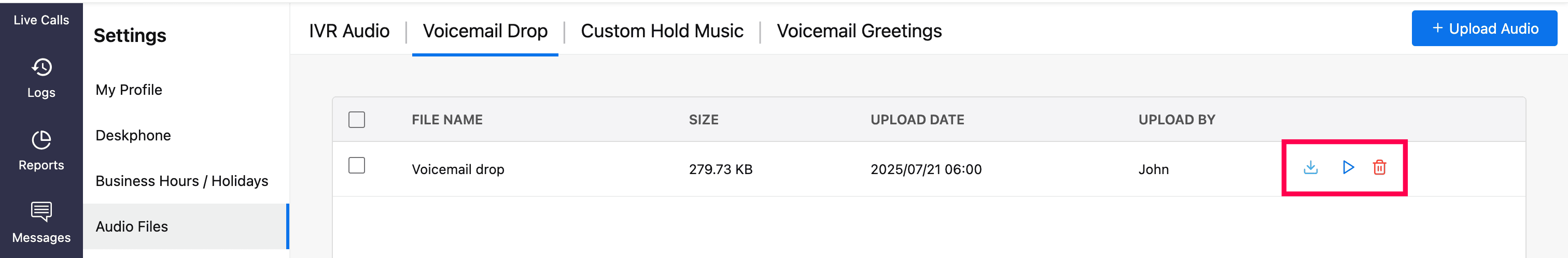Switch to the IVR Audio tab
Viewport: 1568px width, 258px height.
click(349, 31)
